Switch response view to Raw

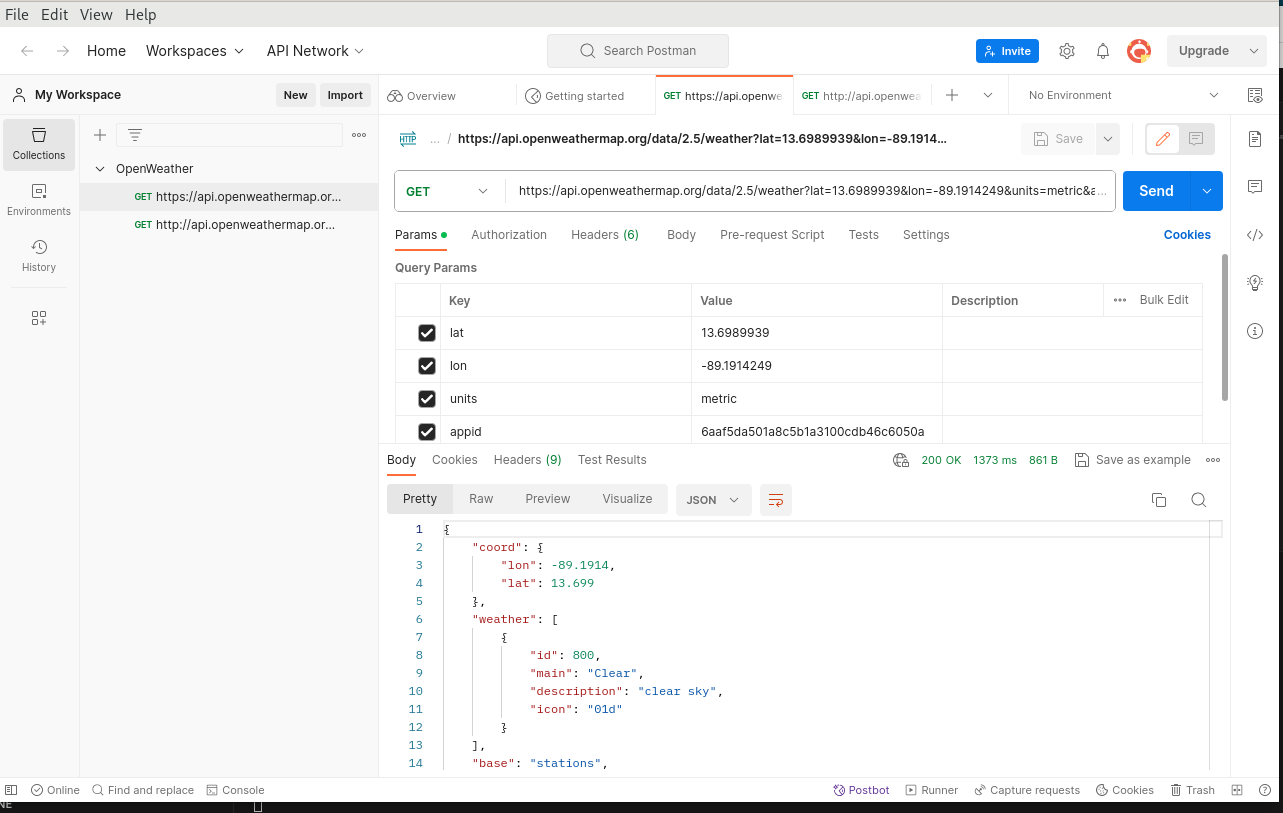click(481, 499)
